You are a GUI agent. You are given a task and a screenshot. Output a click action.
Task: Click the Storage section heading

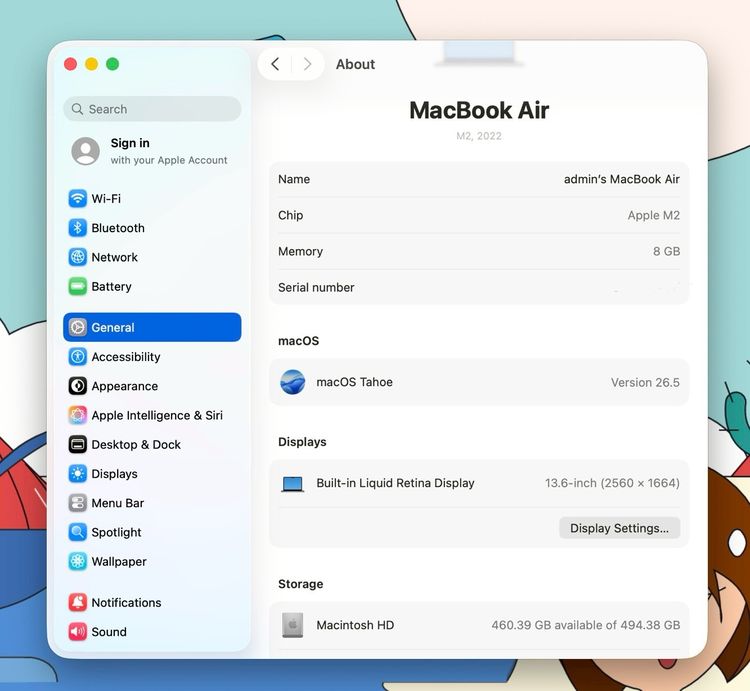(300, 584)
